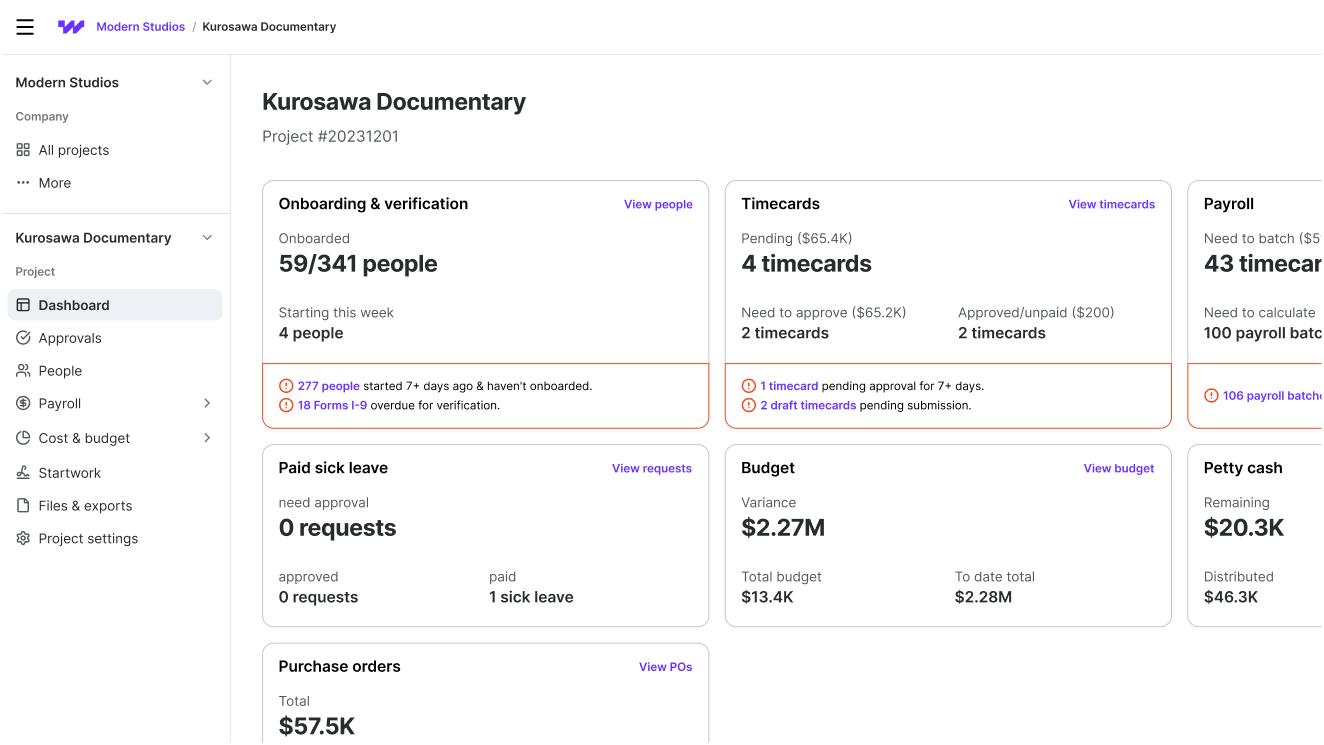
Task: Open the 1 timecard pending link
Action: pyautogui.click(x=789, y=386)
